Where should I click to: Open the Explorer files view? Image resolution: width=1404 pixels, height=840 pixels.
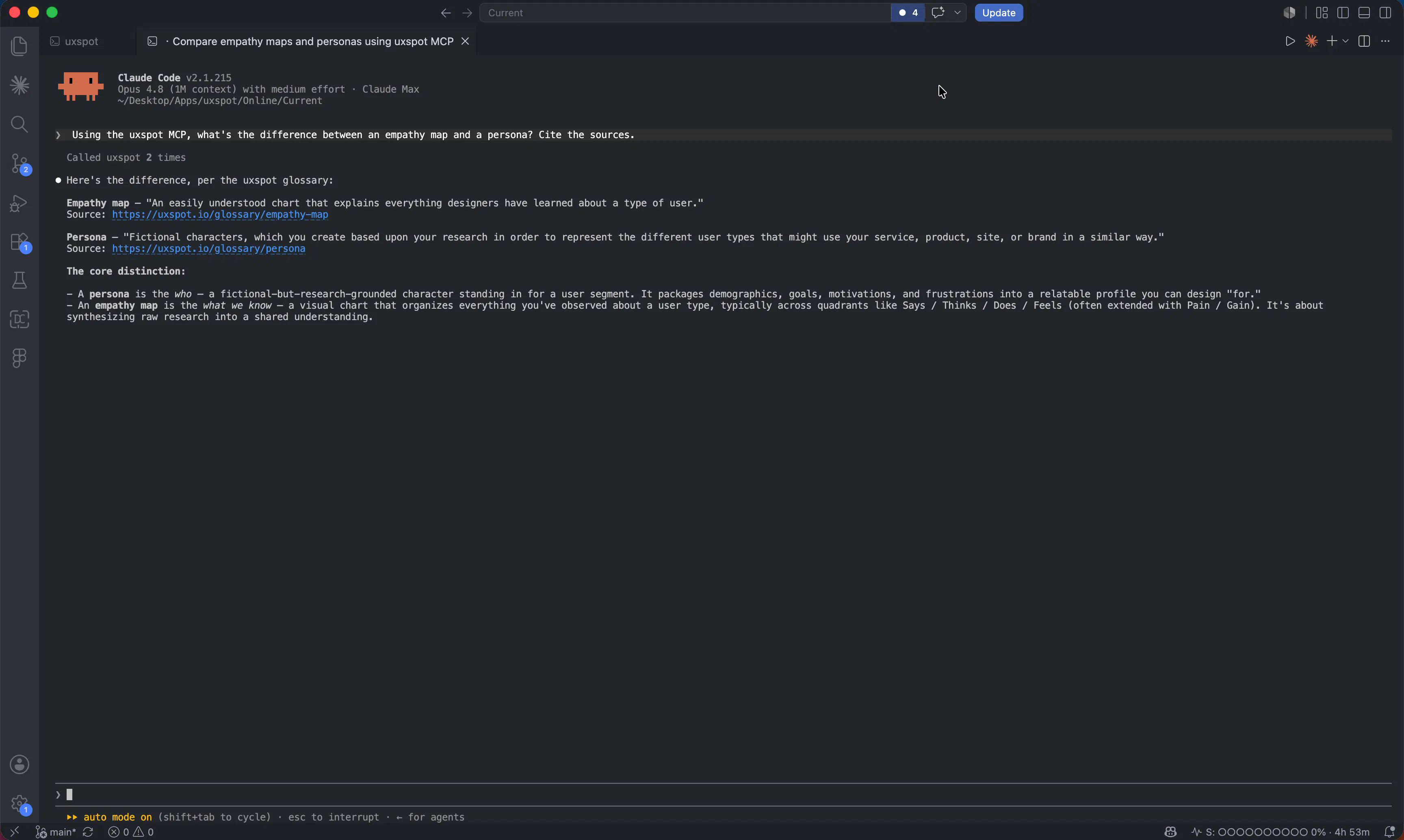19,46
